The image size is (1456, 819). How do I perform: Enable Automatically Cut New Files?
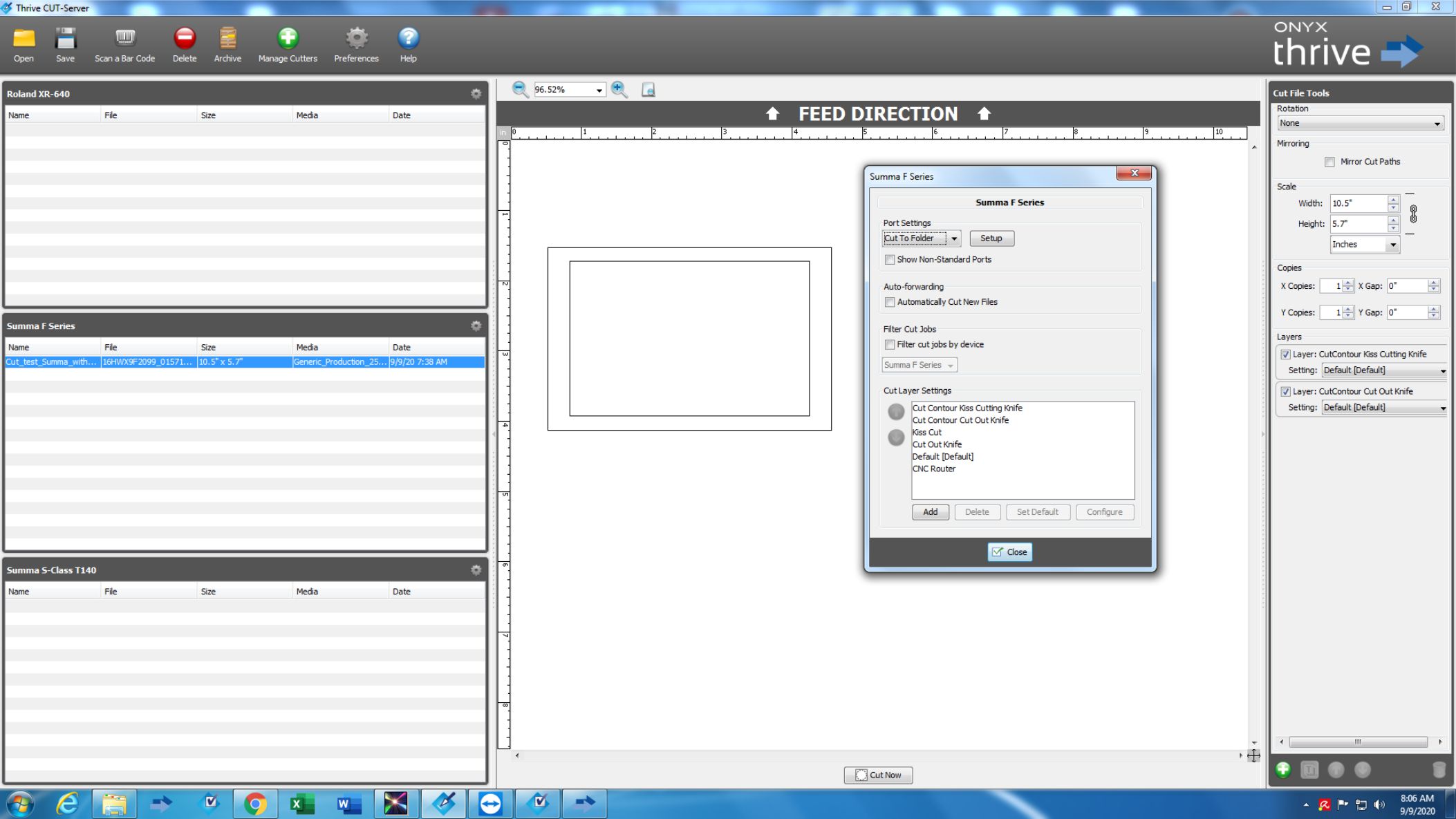[890, 302]
